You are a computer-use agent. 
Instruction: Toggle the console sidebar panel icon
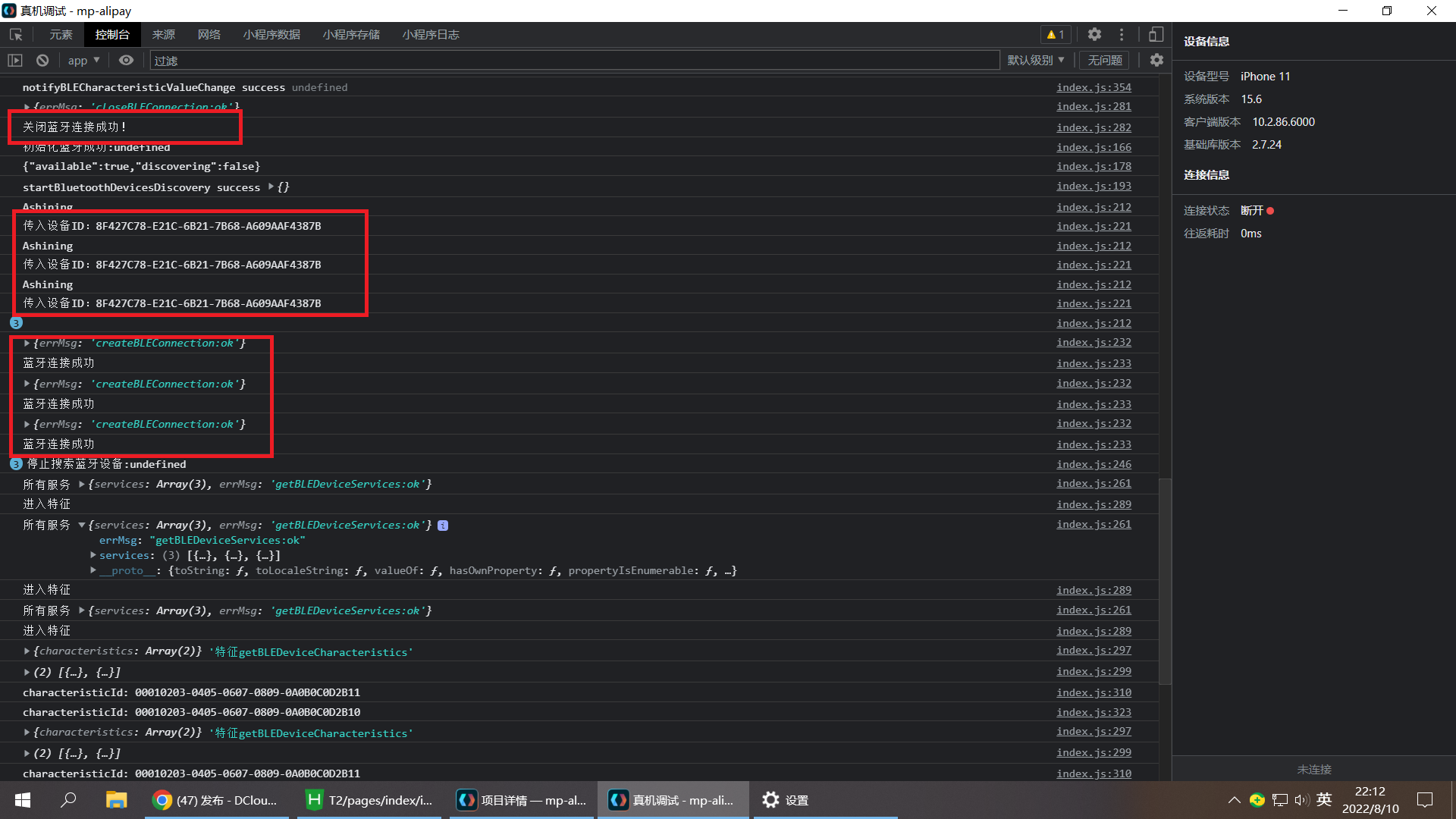point(15,61)
